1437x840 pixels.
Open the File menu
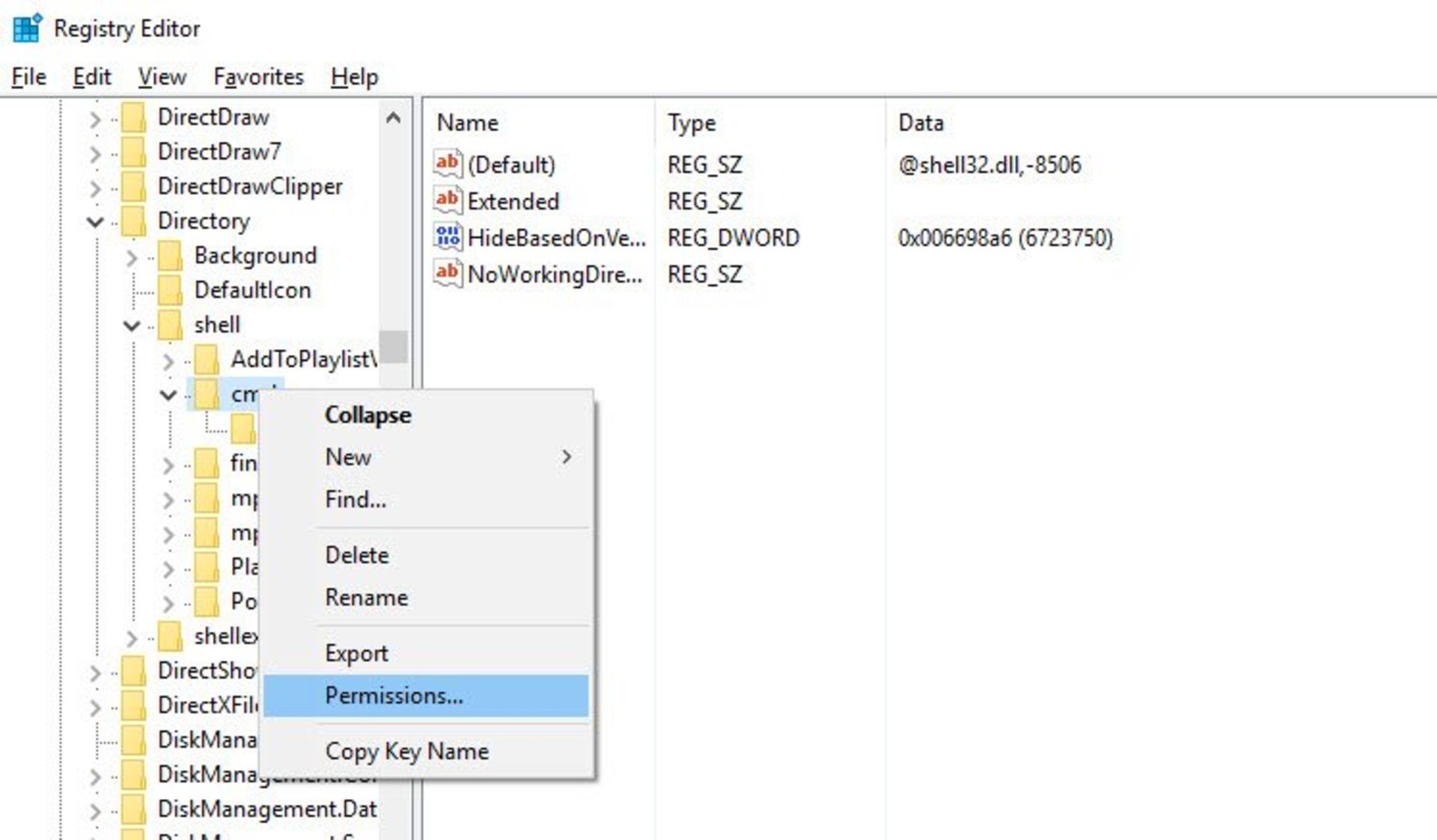(29, 76)
